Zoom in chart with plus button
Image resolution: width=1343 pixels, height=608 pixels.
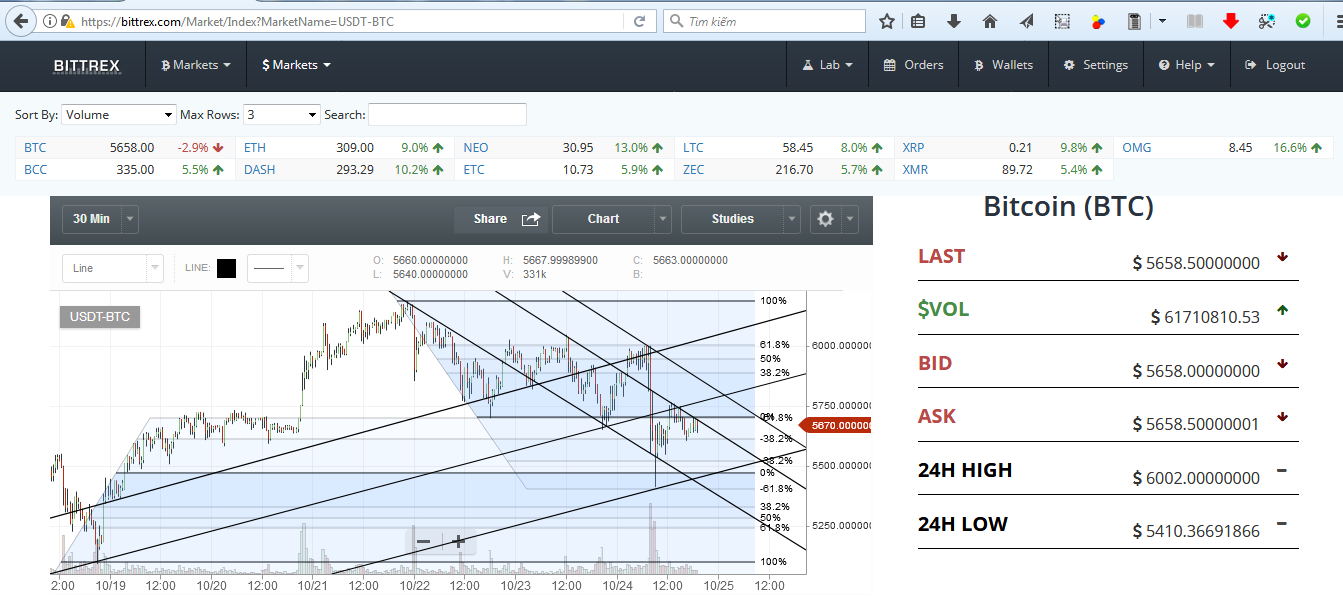458,541
